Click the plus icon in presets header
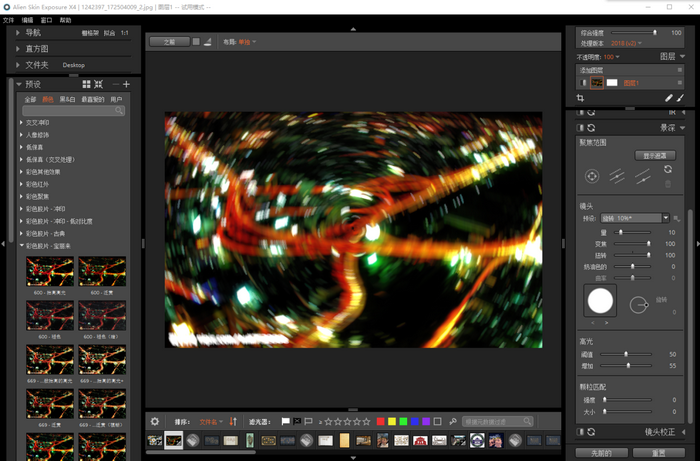700x461 pixels. coord(127,85)
